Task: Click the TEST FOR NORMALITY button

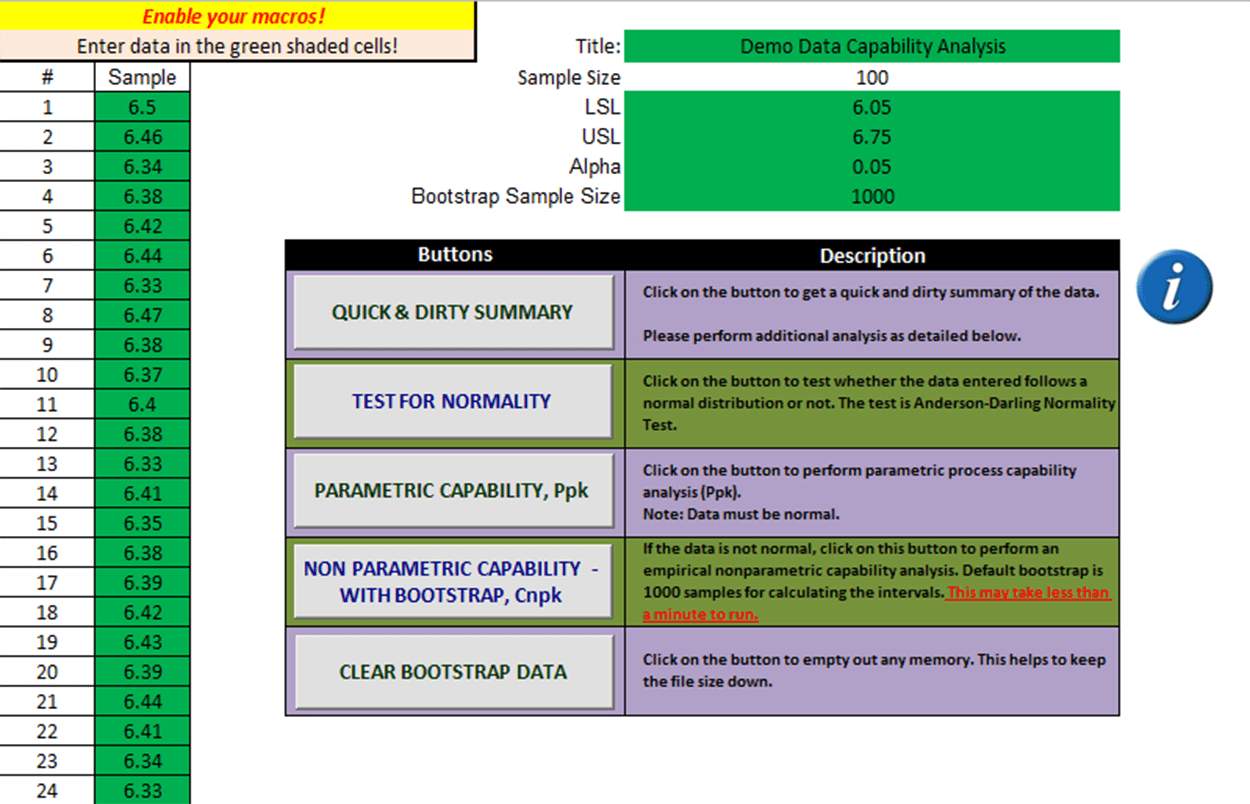Action: pyautogui.click(x=453, y=401)
